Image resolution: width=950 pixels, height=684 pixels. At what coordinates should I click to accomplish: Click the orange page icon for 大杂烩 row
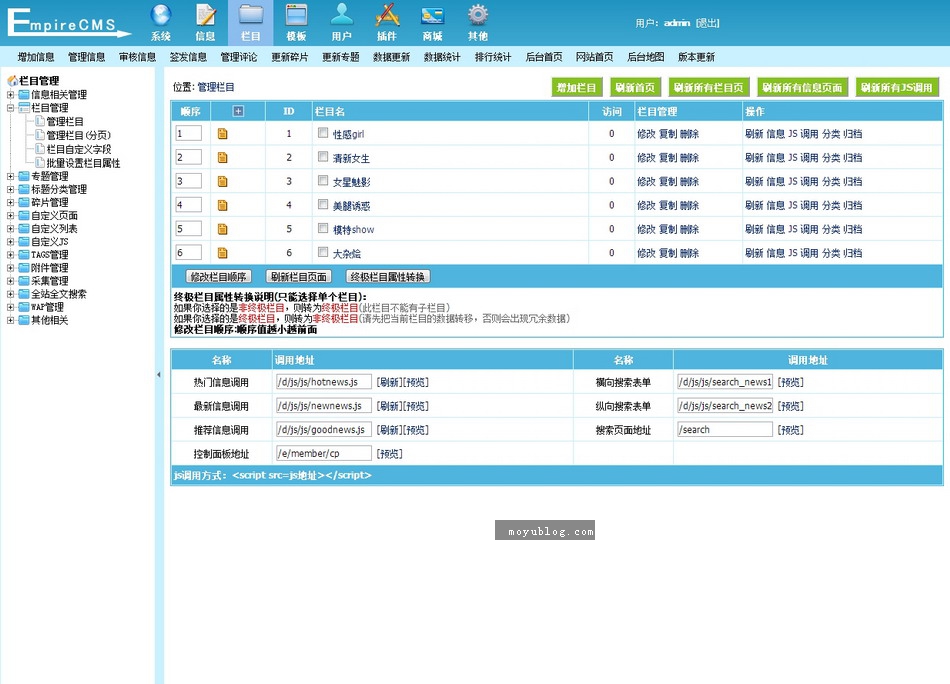[222, 253]
